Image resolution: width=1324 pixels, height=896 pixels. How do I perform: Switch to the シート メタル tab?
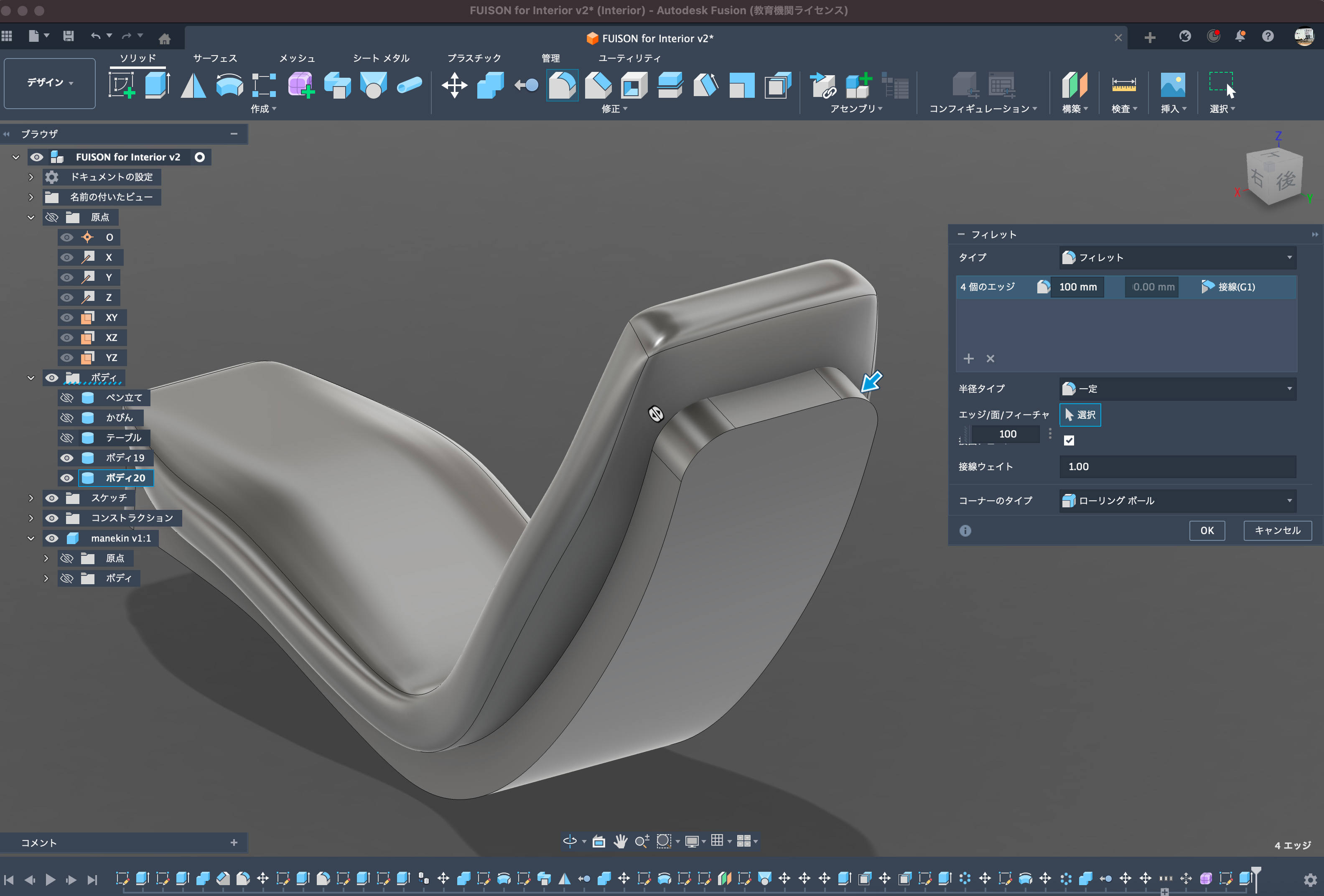tap(381, 58)
